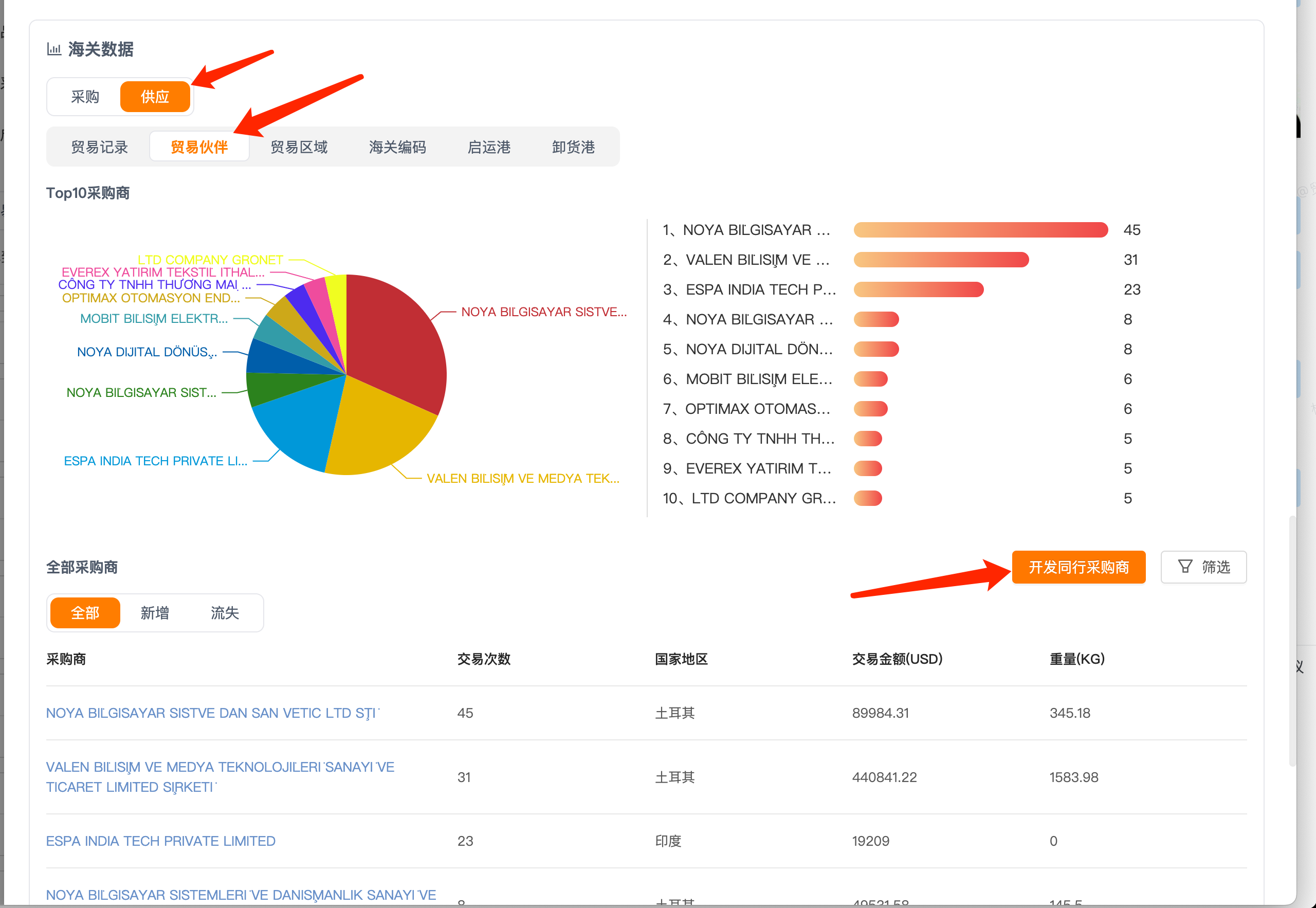Open NOYA BİLGİSAYAR SİSTEMLERİ VE DANIŞMANLIK link

click(x=241, y=895)
